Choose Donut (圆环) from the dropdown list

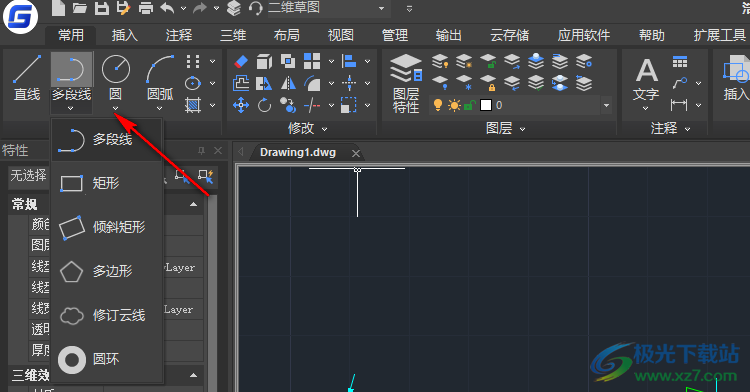[107, 359]
